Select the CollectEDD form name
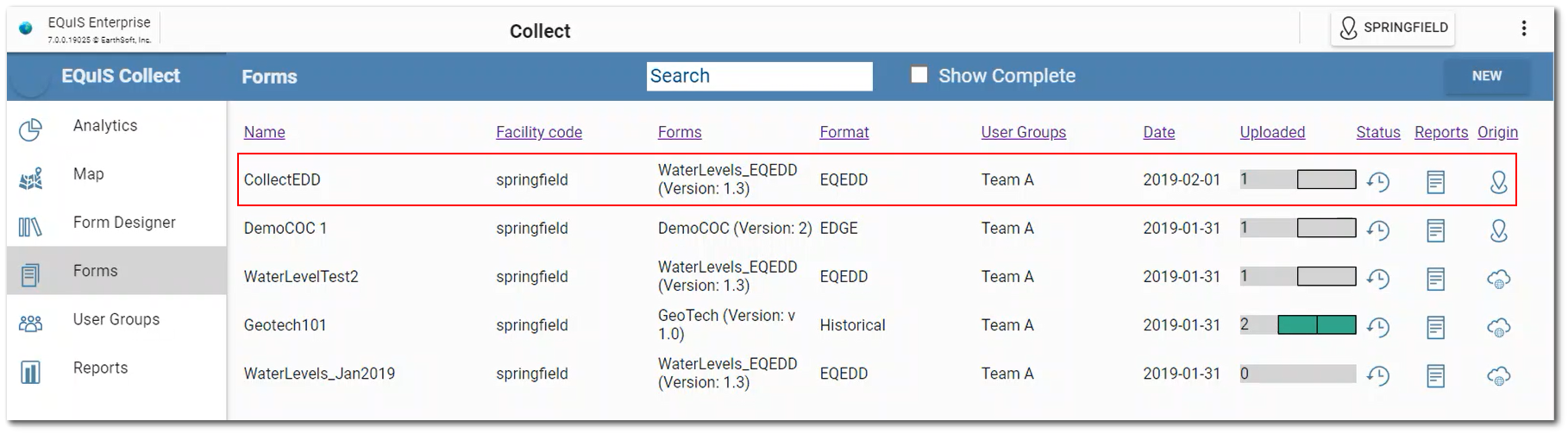The image size is (1568, 434). (x=282, y=179)
